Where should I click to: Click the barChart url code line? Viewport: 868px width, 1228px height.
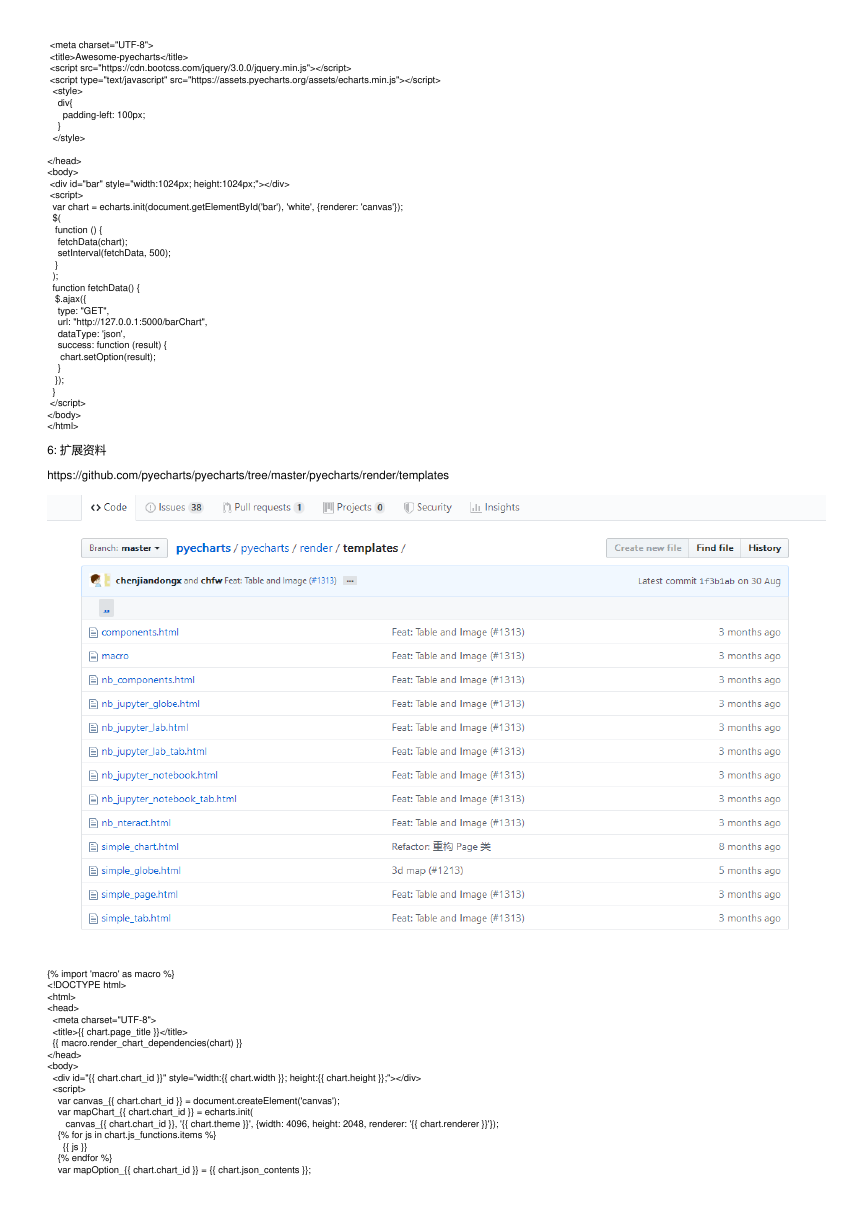(132, 322)
